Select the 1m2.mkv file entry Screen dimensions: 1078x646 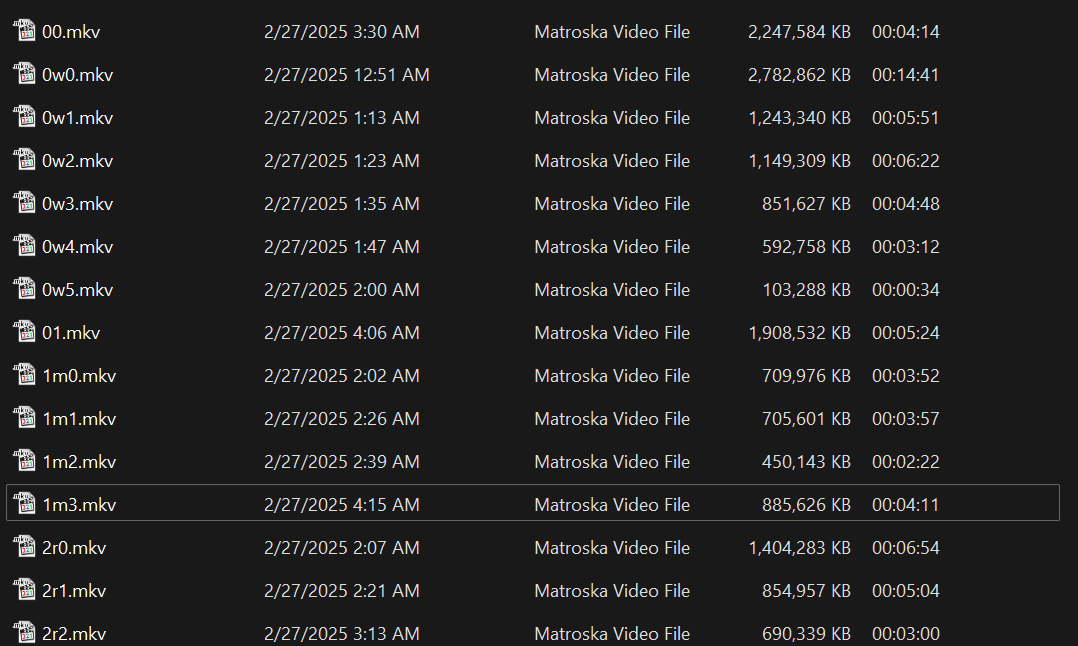point(79,462)
